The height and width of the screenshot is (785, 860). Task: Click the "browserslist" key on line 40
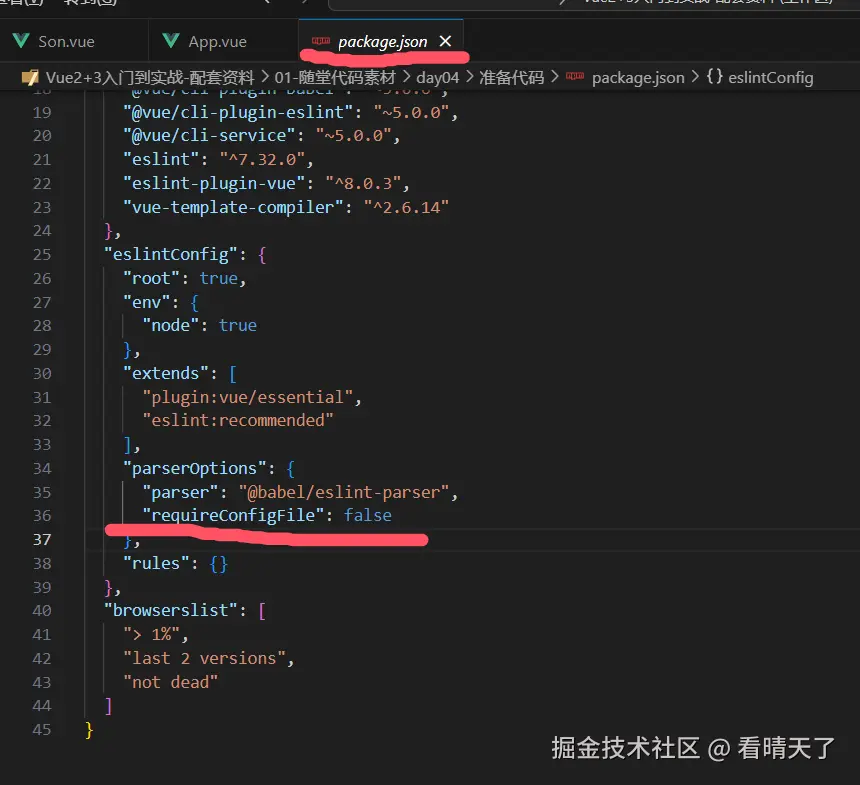[x=171, y=610]
